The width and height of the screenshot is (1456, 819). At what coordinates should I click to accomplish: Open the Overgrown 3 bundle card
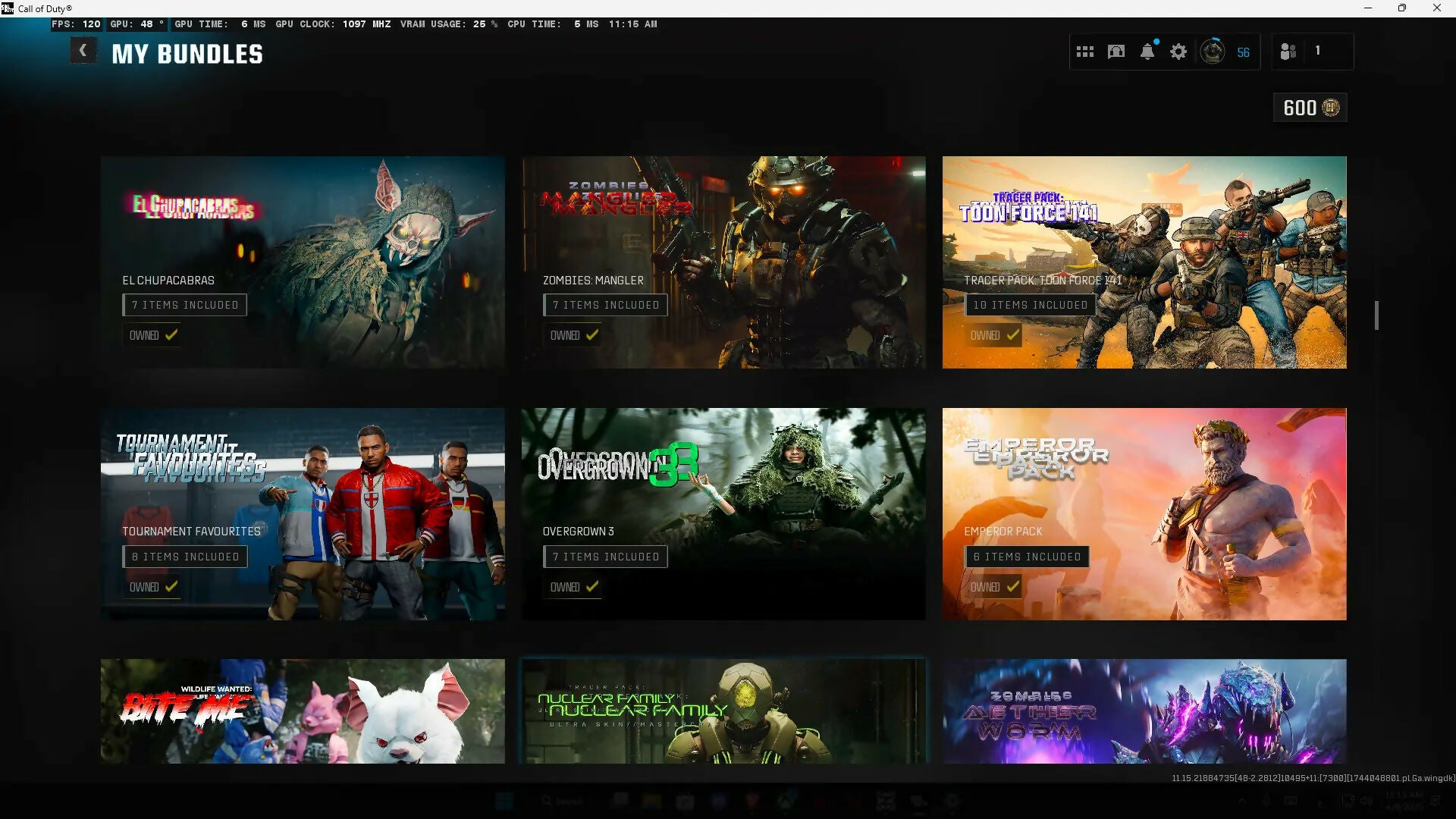coord(723,514)
